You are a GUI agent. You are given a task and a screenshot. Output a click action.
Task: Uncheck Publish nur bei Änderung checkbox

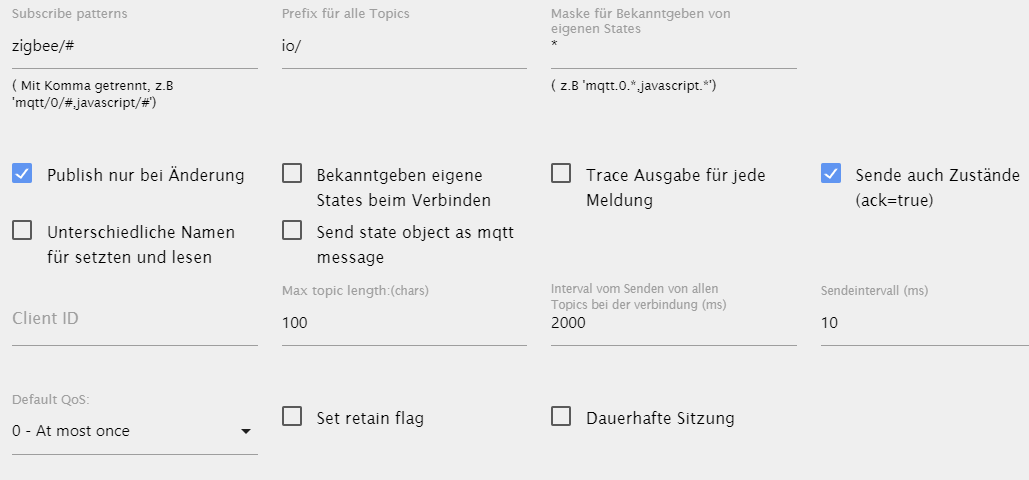coord(22,173)
